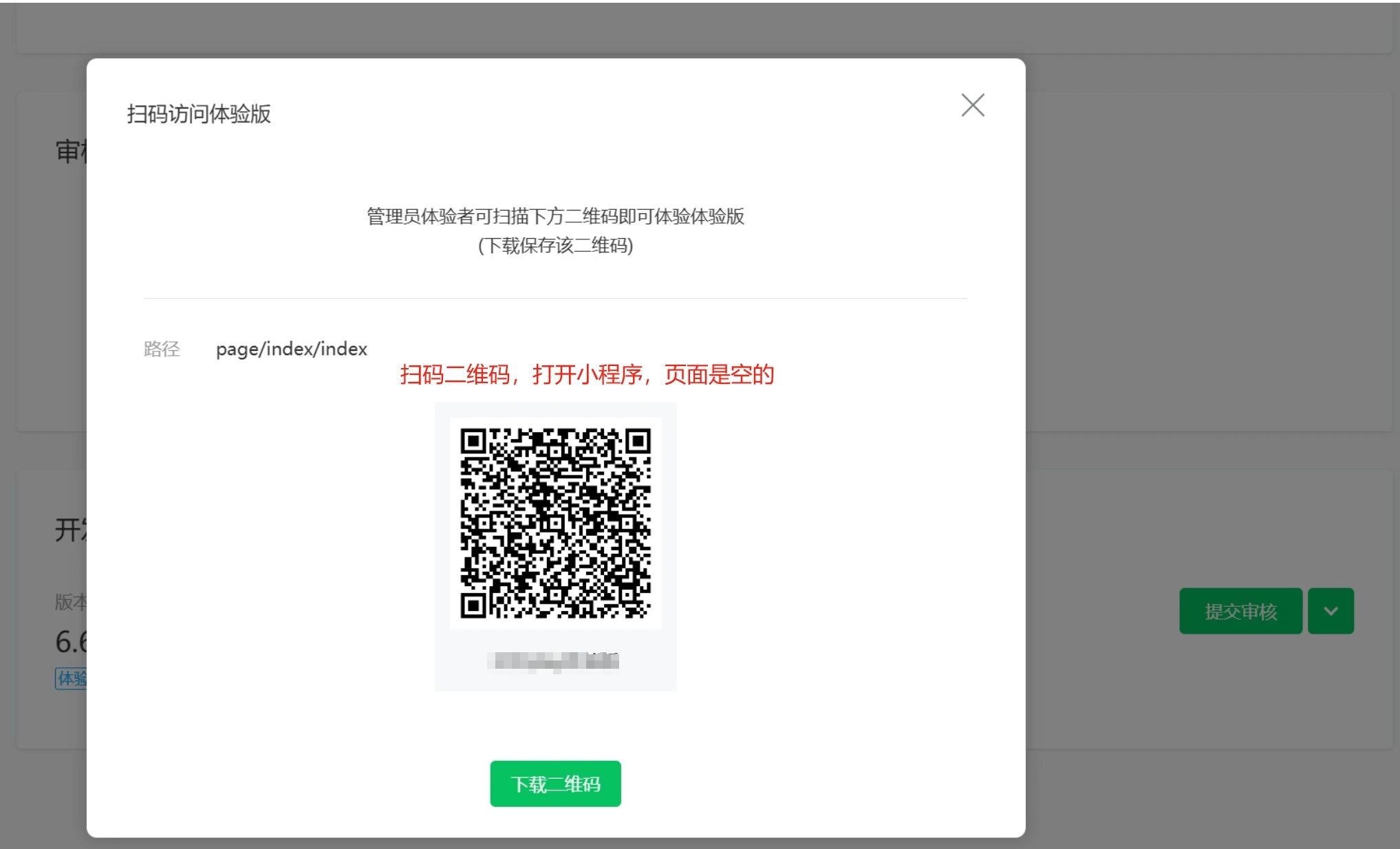The image size is (1400, 849).
Task: Click the partially hidden 开发 heading
Action: pyautogui.click(x=70, y=530)
